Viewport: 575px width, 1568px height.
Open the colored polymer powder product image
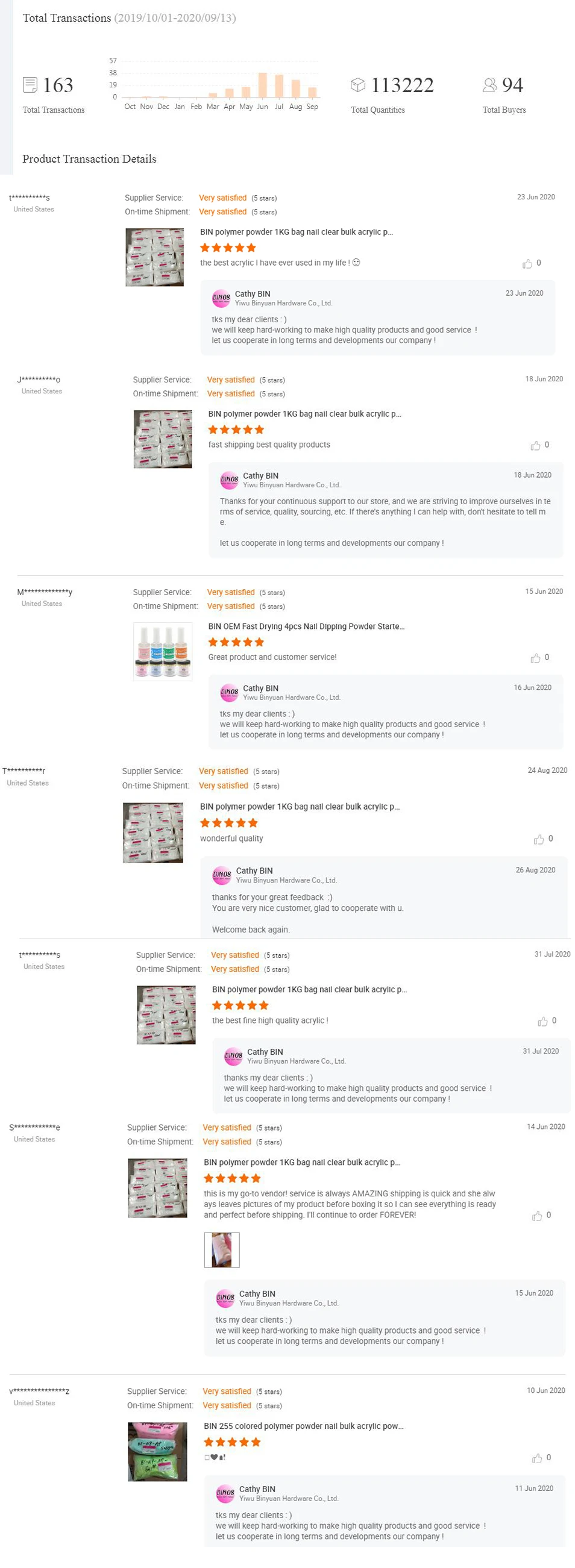coord(157,1452)
